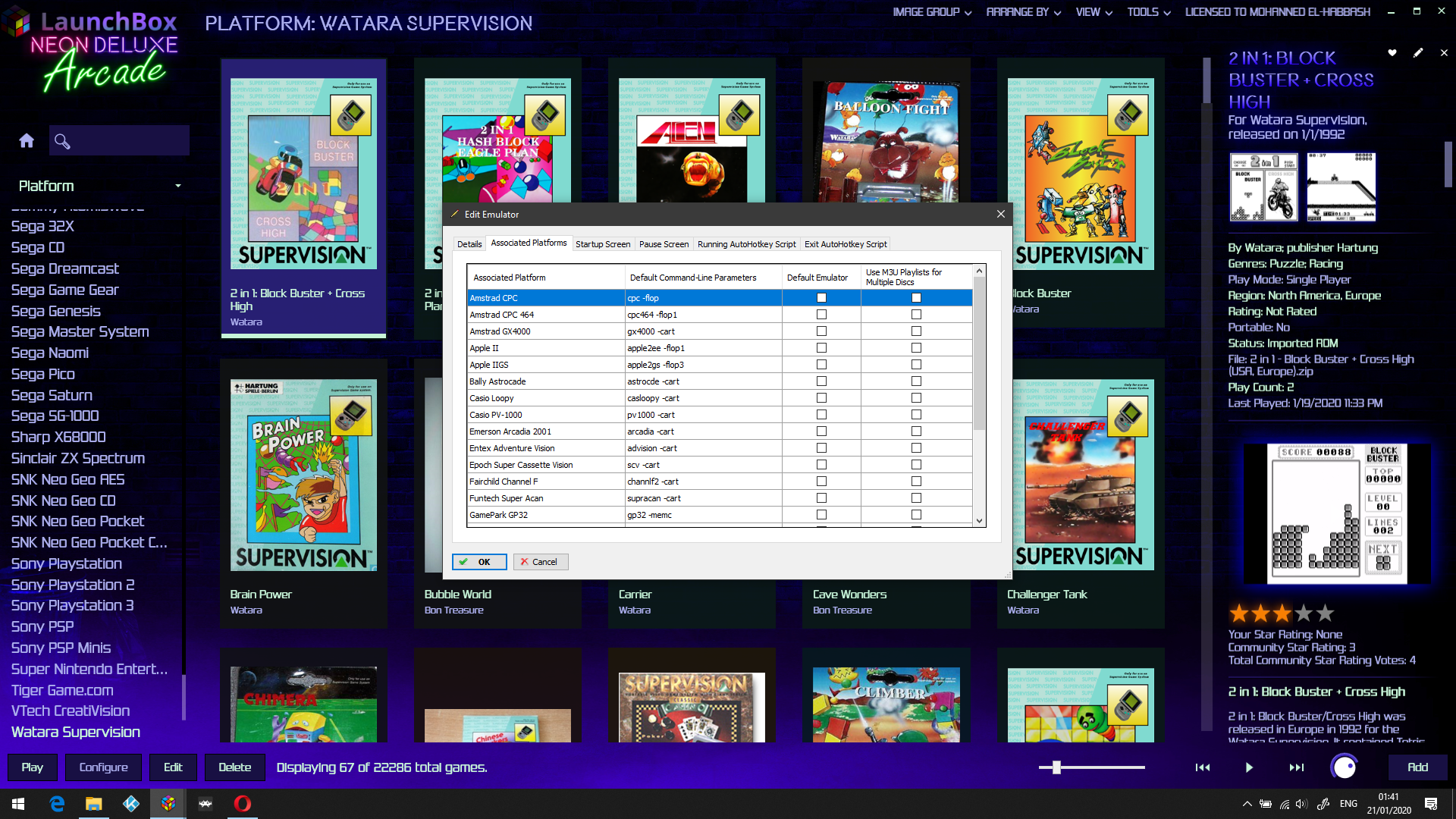
Task: Click the Play button in bottom bar
Action: 32,767
